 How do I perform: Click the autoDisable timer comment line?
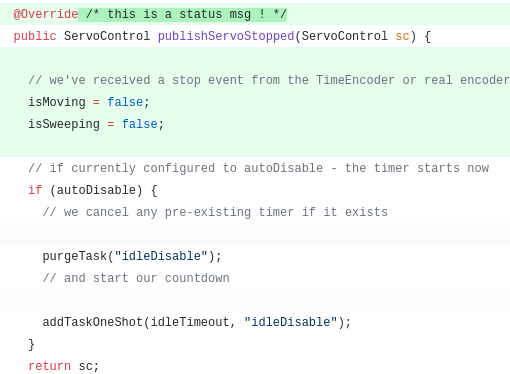(259, 168)
